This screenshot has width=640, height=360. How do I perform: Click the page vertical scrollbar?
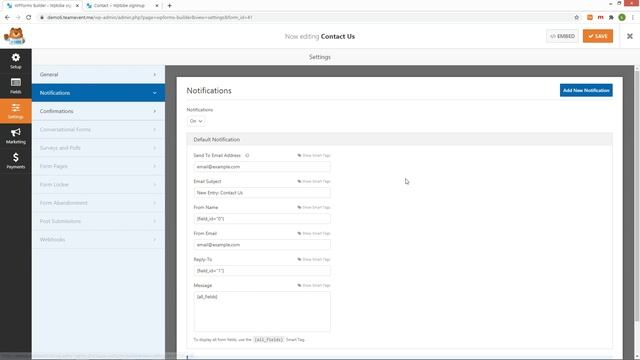pos(637,196)
